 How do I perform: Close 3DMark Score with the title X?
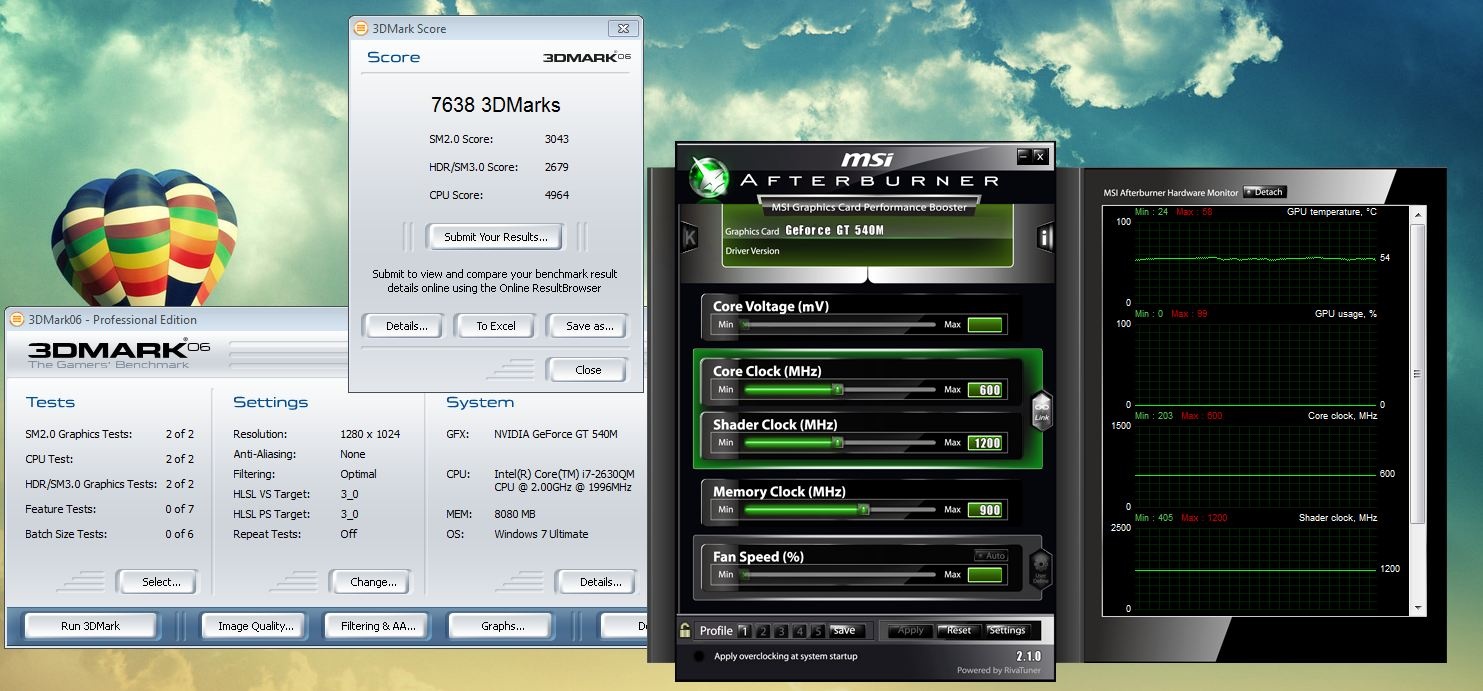(x=623, y=29)
